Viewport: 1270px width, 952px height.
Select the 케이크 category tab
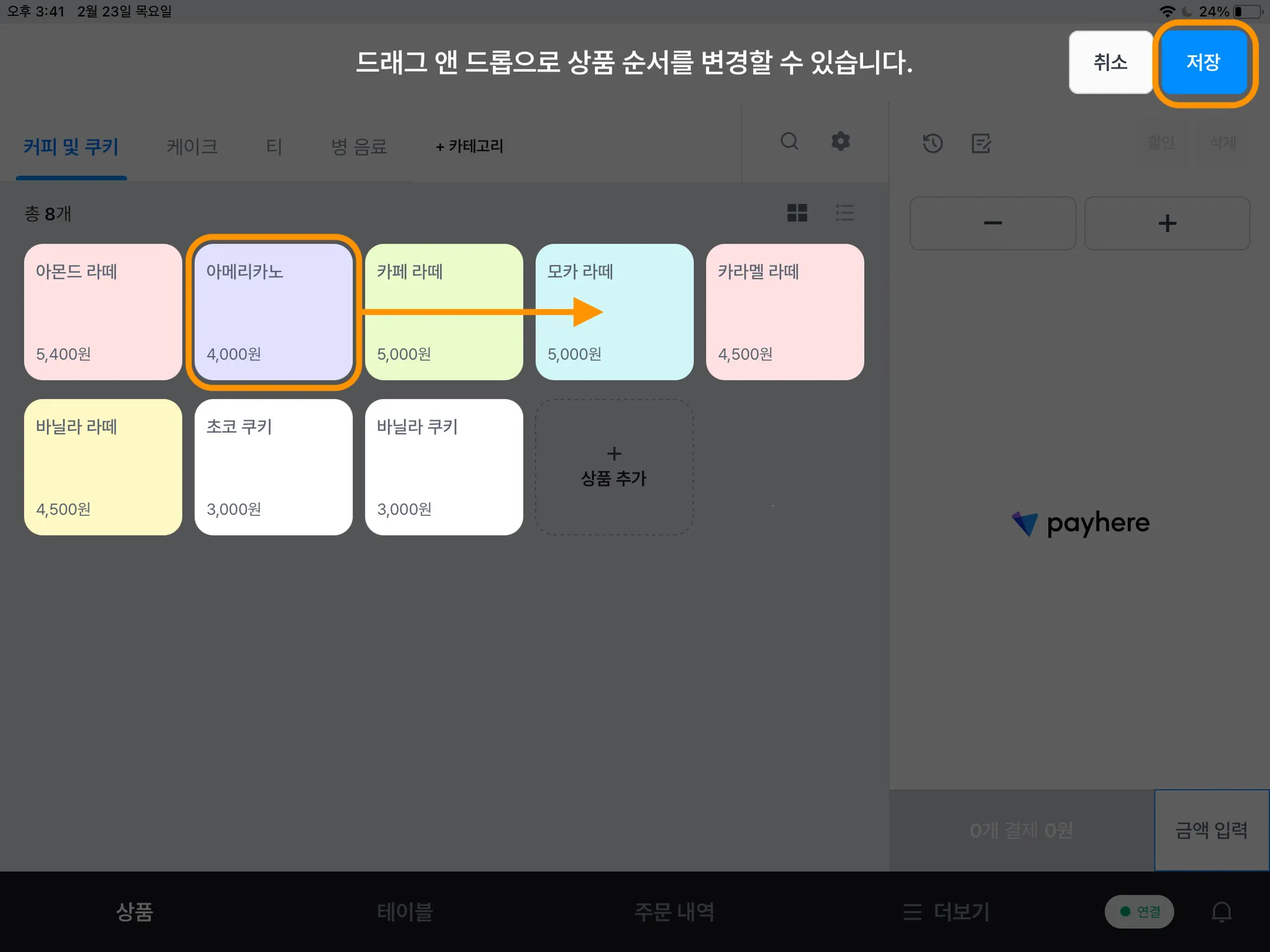192,147
